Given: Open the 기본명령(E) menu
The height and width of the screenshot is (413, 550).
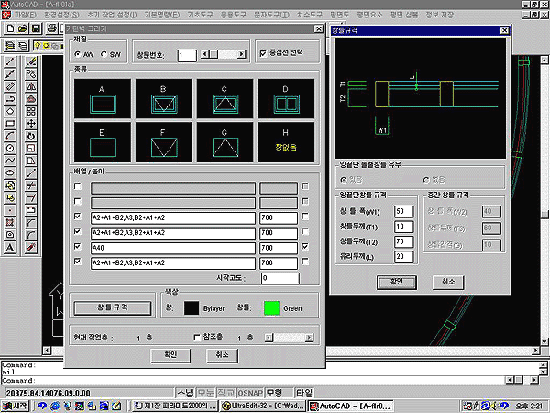Looking at the screenshot, I should coord(162,15).
